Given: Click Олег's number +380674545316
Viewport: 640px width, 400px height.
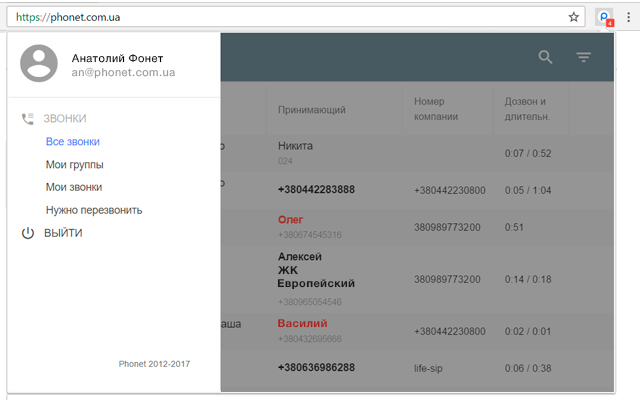Looking at the screenshot, I should (x=310, y=235).
